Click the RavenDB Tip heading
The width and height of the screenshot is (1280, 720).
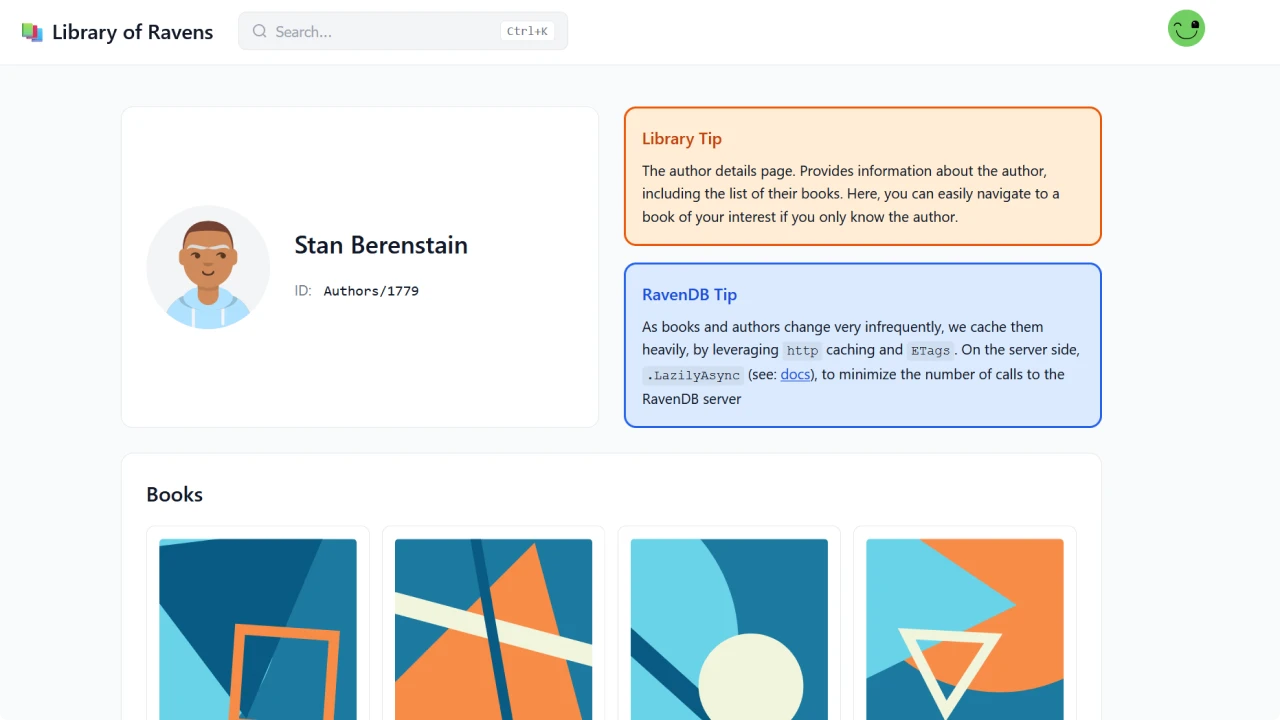[x=689, y=295]
